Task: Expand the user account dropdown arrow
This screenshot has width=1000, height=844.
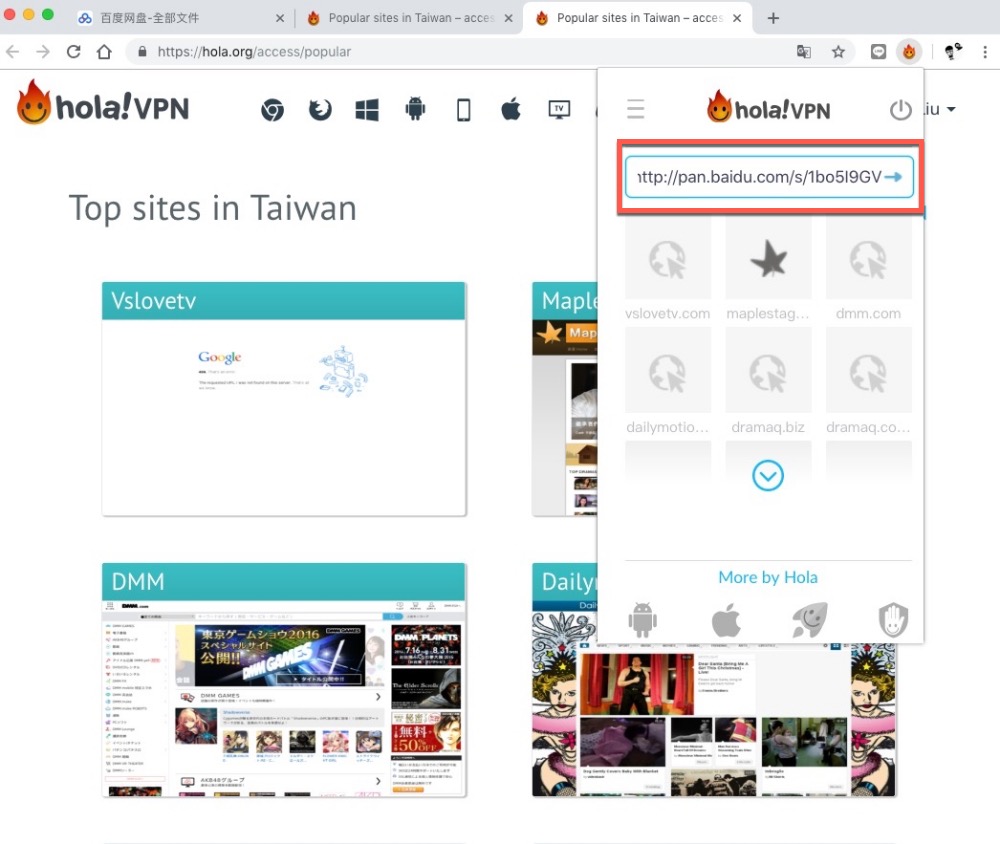Action: point(951,110)
